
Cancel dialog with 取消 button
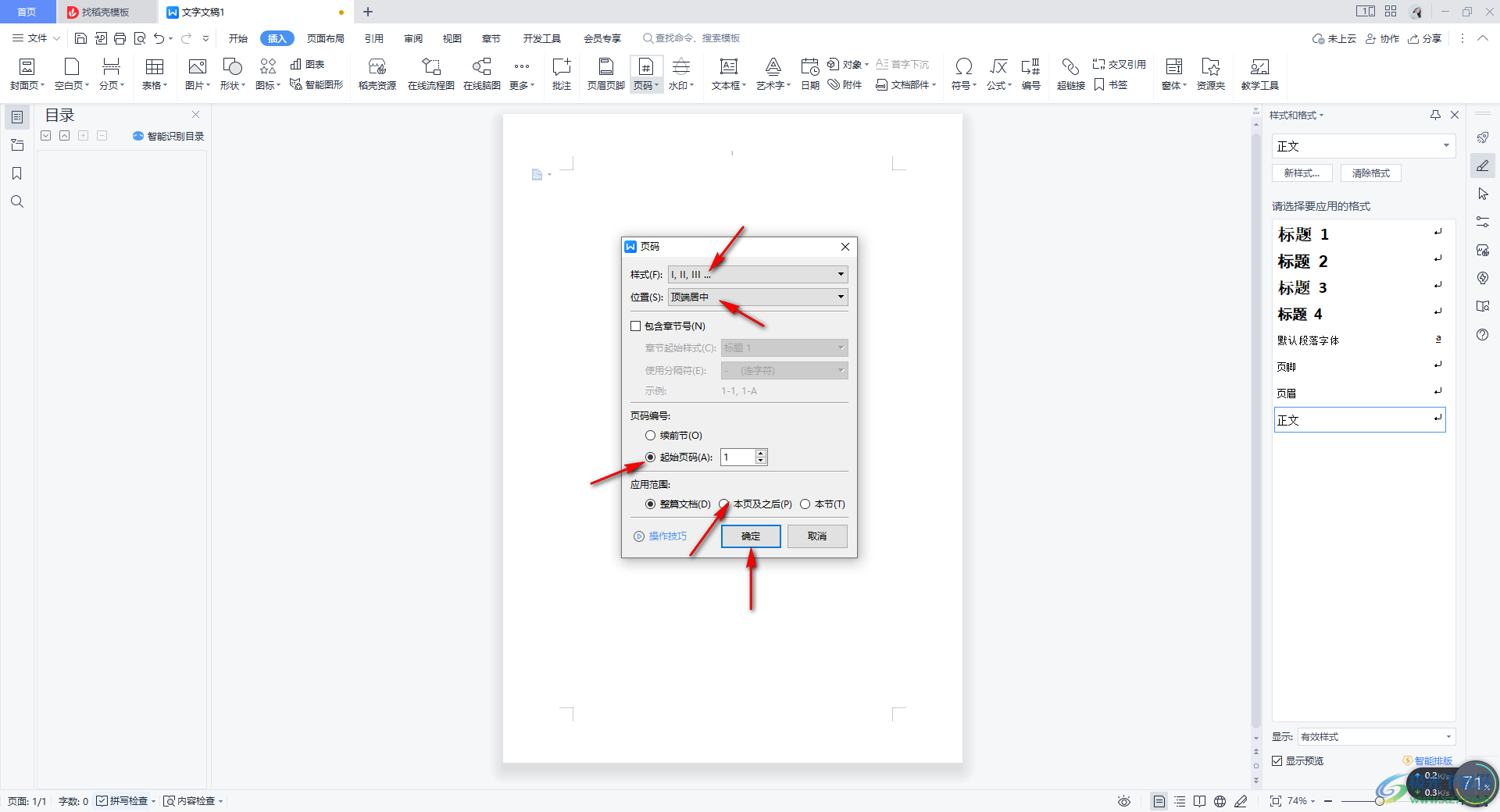[817, 536]
